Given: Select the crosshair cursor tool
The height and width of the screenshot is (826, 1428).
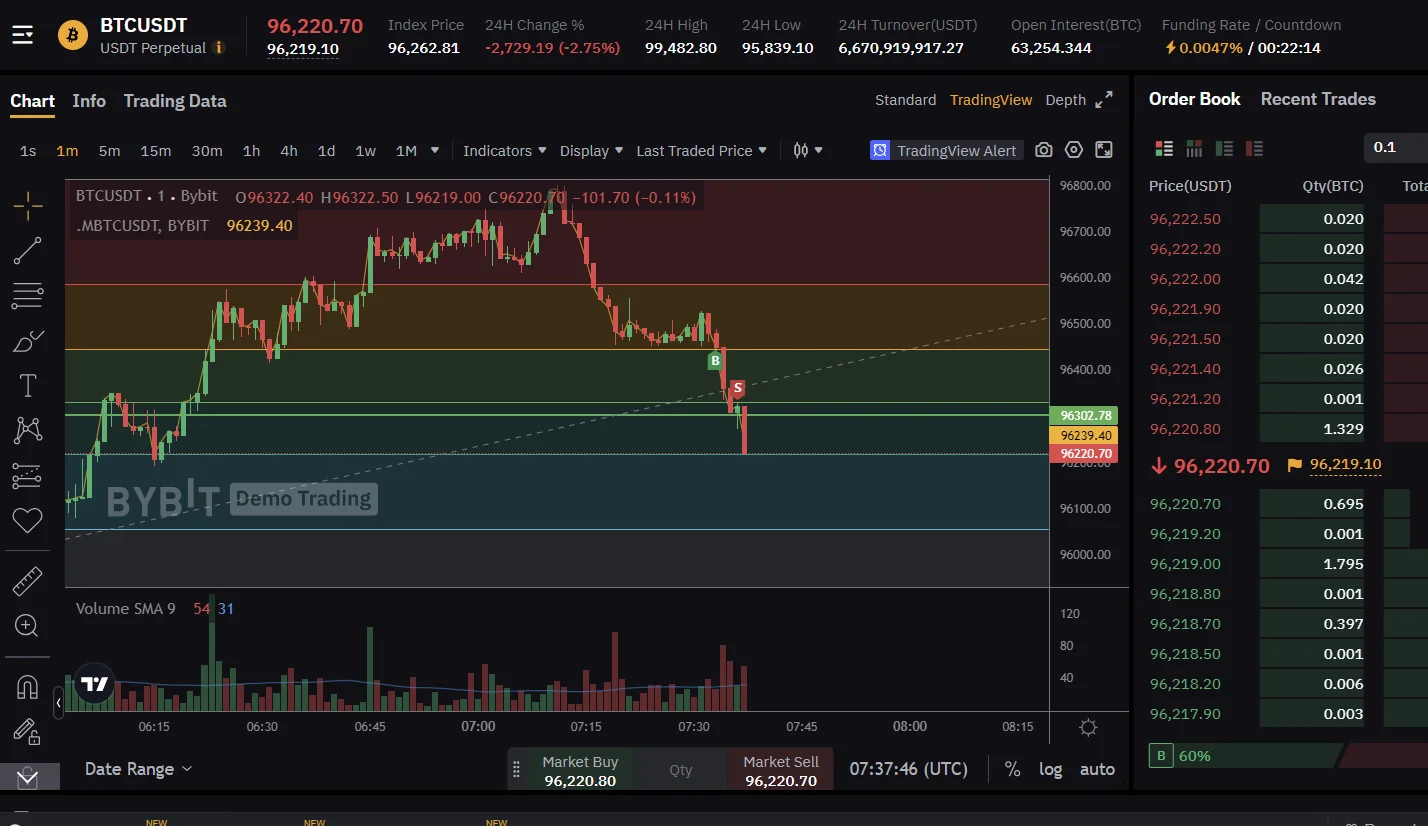Looking at the screenshot, I should pyautogui.click(x=27, y=207).
